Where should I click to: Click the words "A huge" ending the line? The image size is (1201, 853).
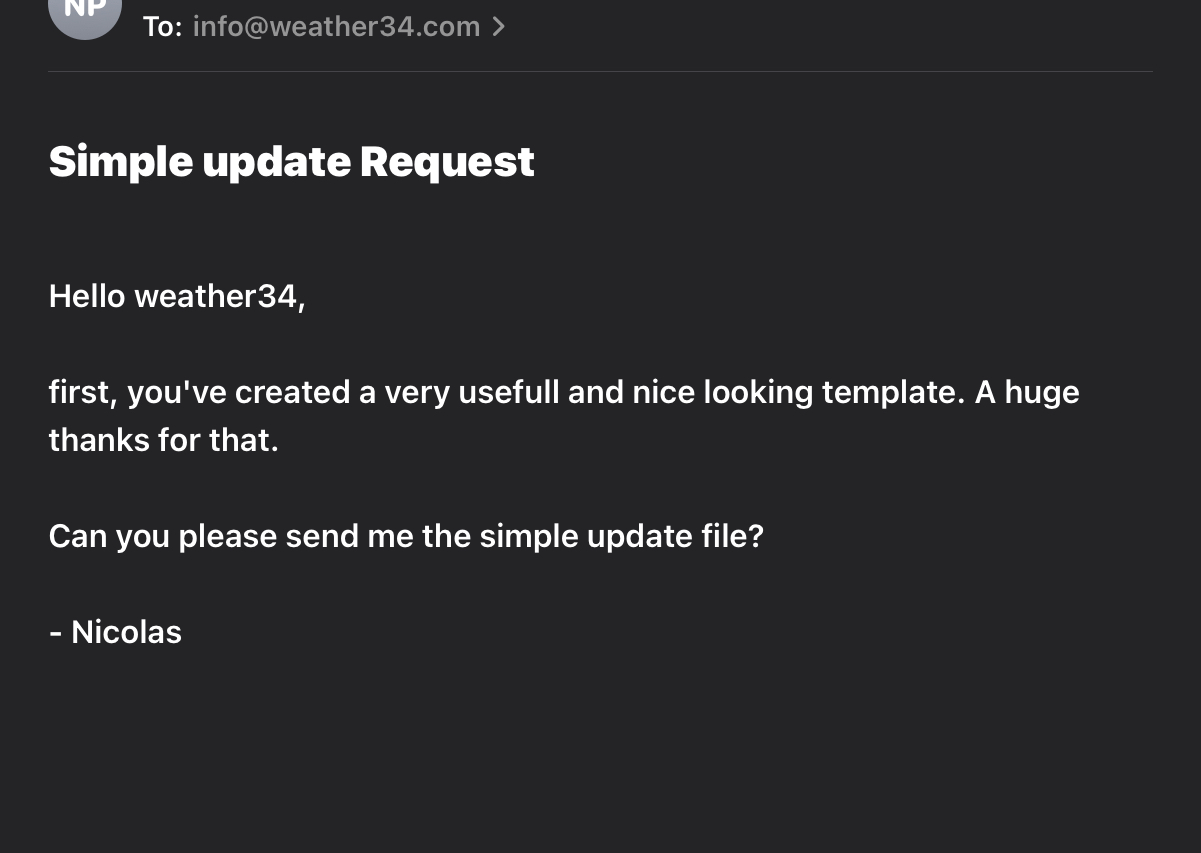tap(1027, 392)
